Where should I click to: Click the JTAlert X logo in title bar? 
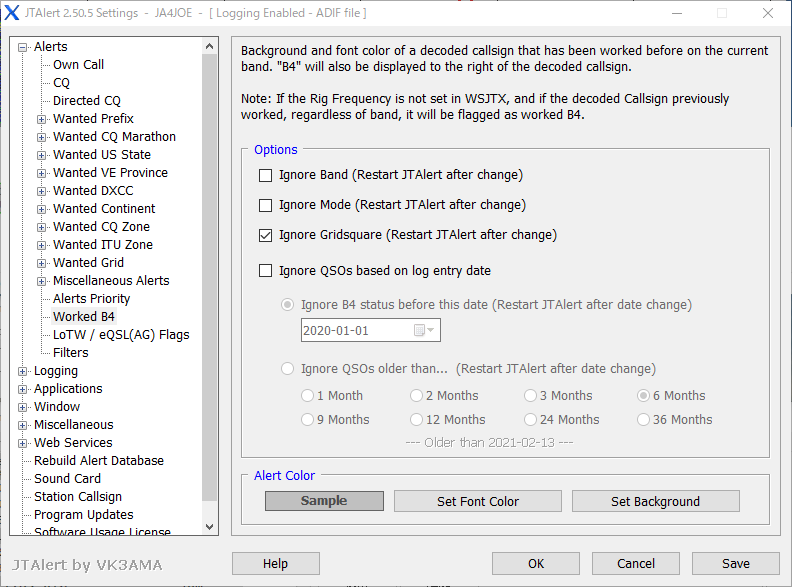[12, 13]
